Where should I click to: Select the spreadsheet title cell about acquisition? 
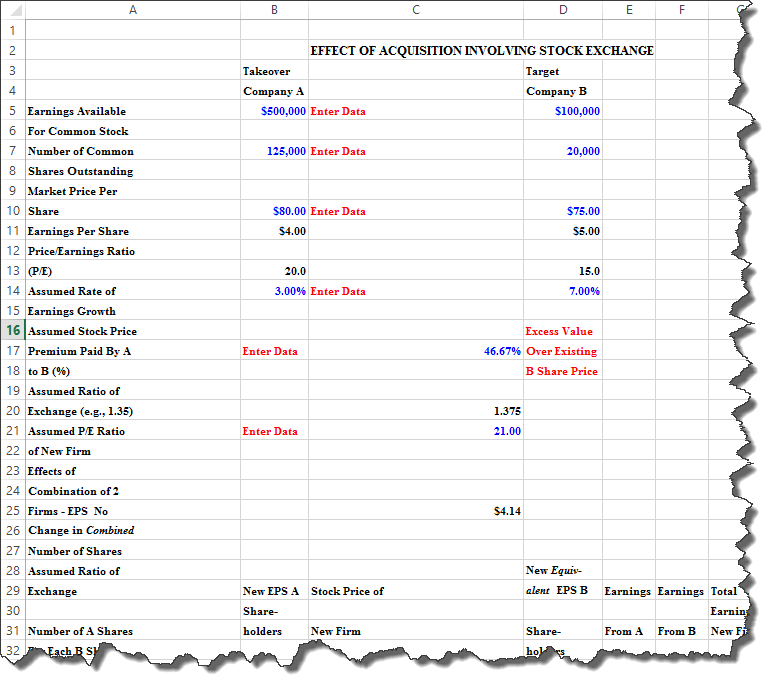482,51
